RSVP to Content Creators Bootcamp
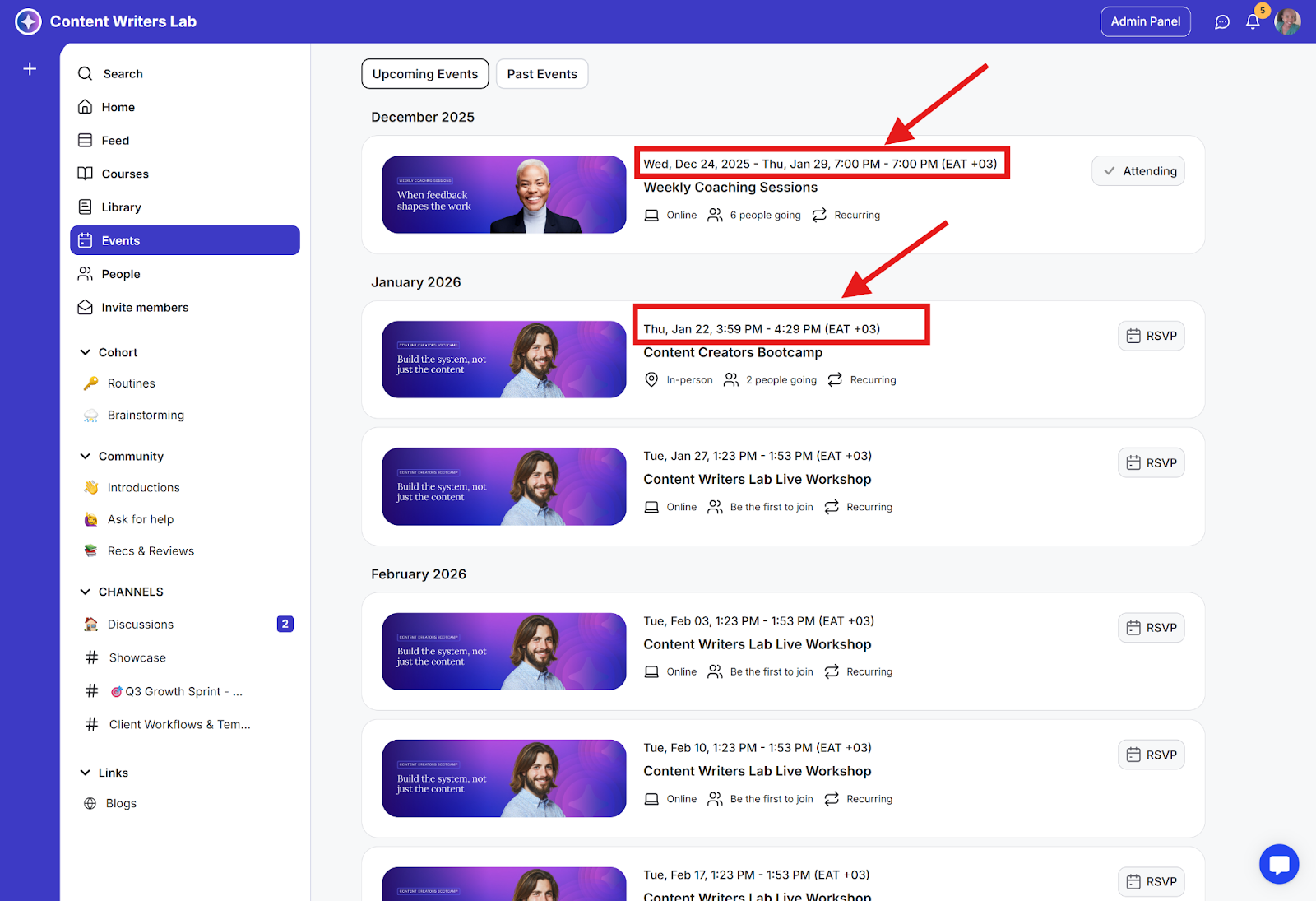 click(1151, 336)
